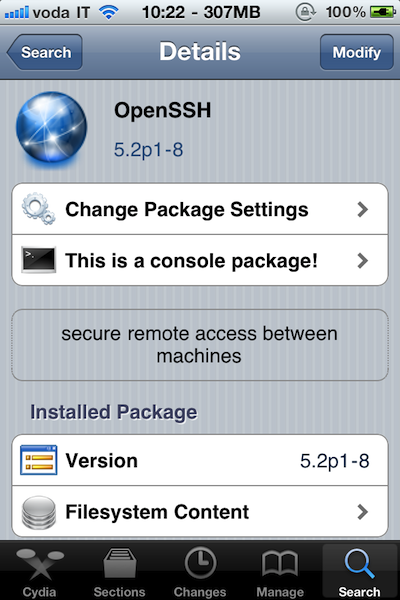Click the gears icon beside Change Package Settings
The width and height of the screenshot is (400, 600).
tap(38, 209)
